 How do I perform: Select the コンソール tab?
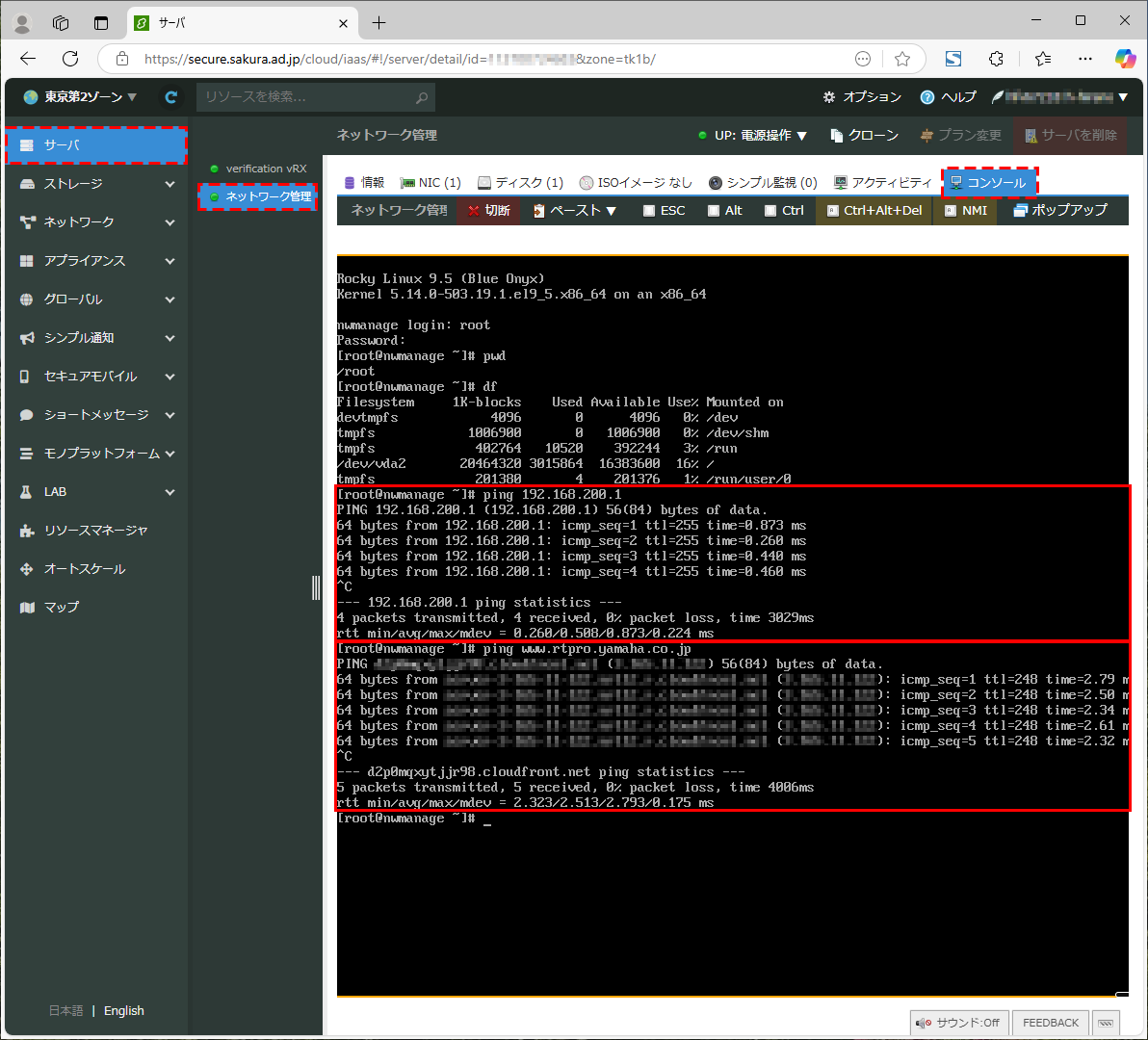pos(989,183)
